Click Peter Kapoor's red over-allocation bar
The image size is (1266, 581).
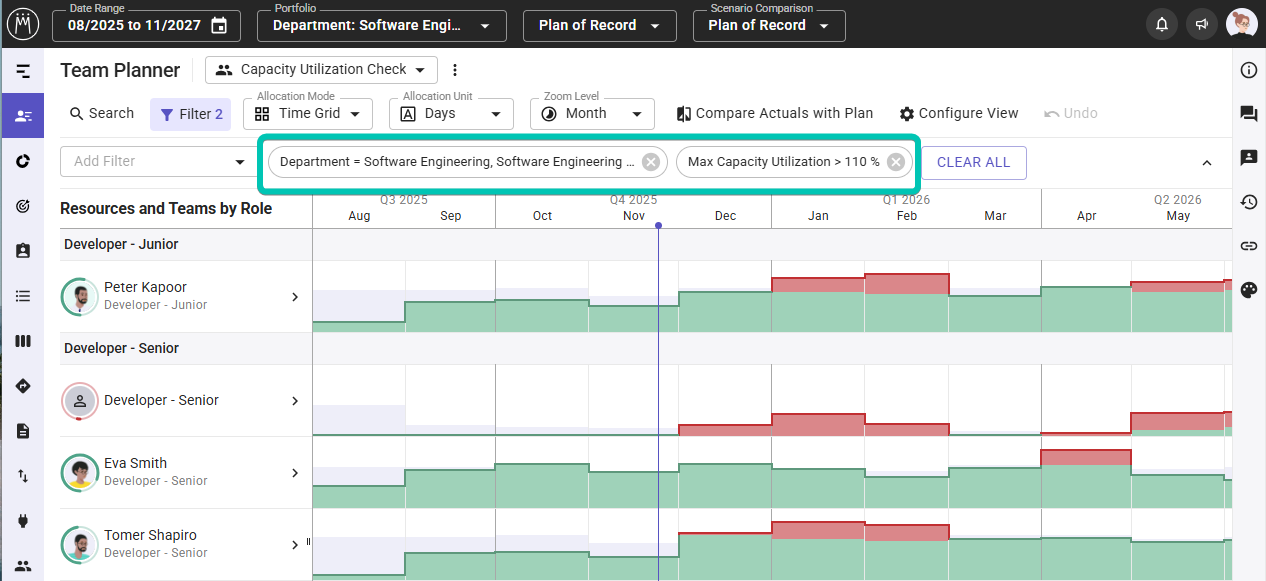point(905,284)
